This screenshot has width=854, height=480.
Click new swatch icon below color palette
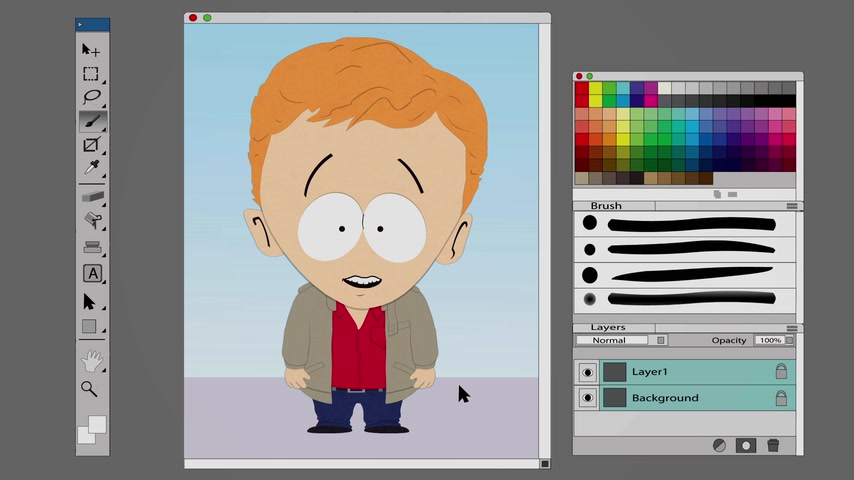coord(717,195)
